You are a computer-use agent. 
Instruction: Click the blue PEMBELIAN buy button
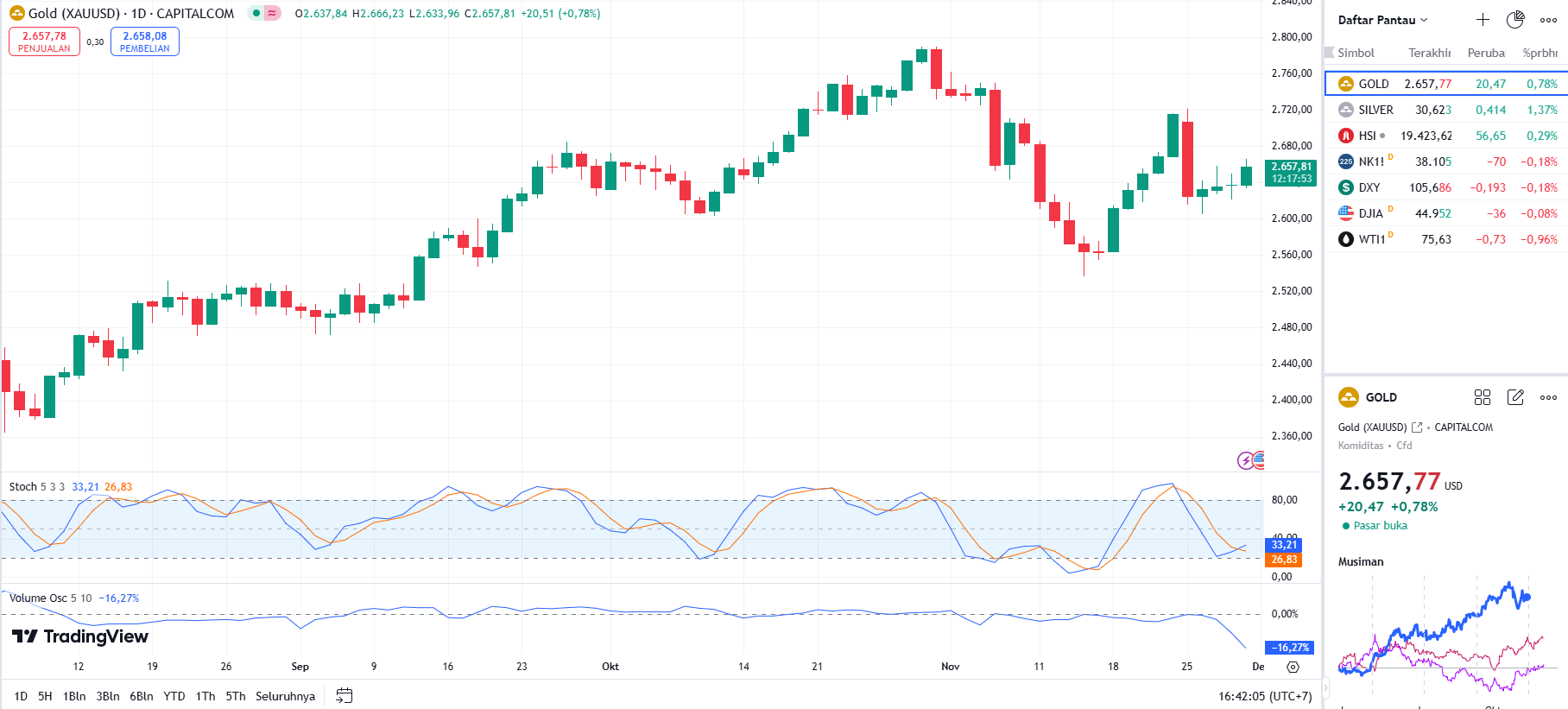point(145,41)
